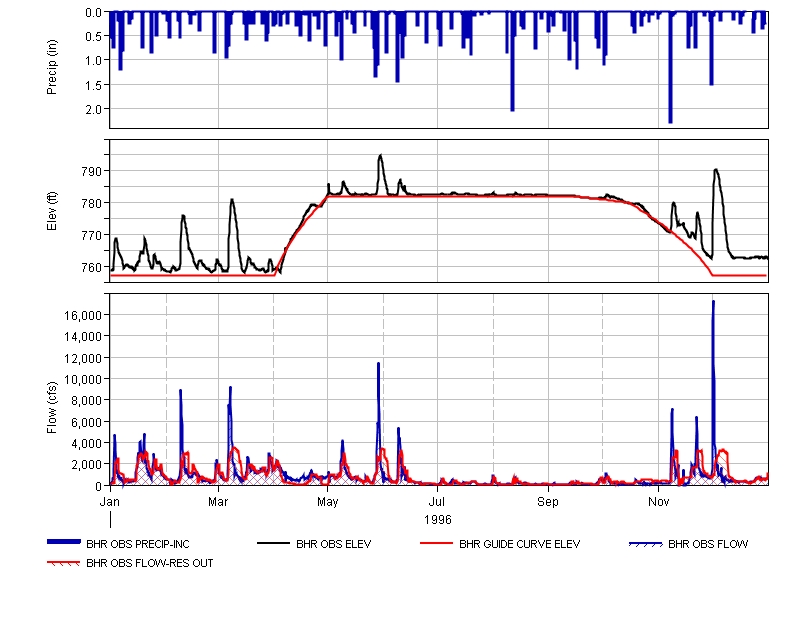Image resolution: width=800 pixels, height=627 pixels.
Task: Click the 16,000 tick label on flow axis
Action: point(82,315)
